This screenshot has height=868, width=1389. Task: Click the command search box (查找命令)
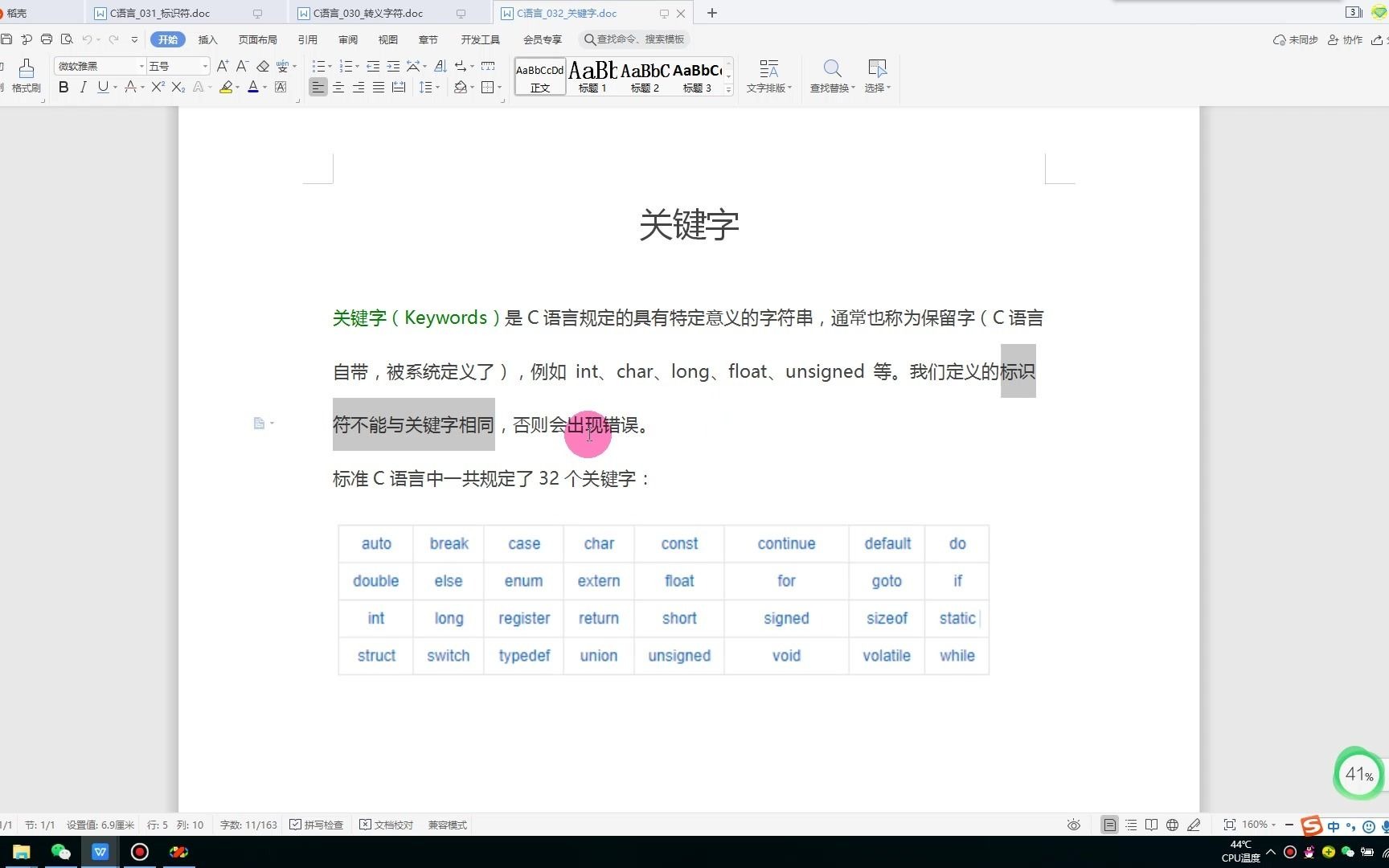click(x=634, y=39)
